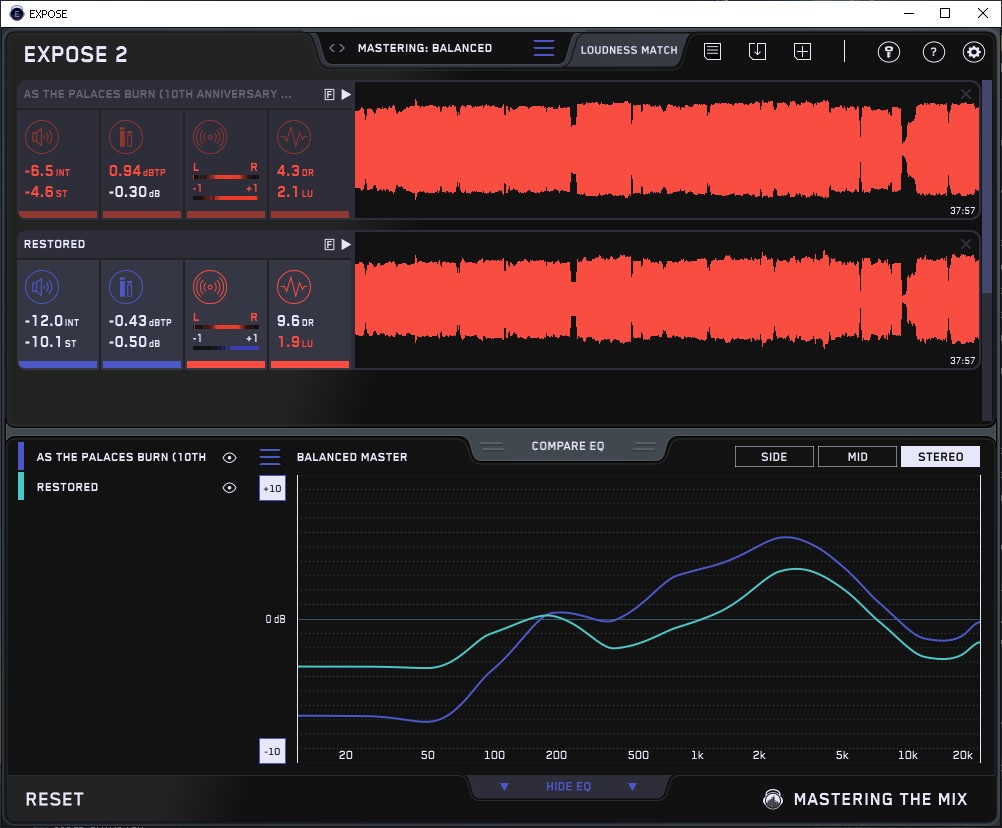Click dynamic range waveform icon of Restored track

click(293, 288)
